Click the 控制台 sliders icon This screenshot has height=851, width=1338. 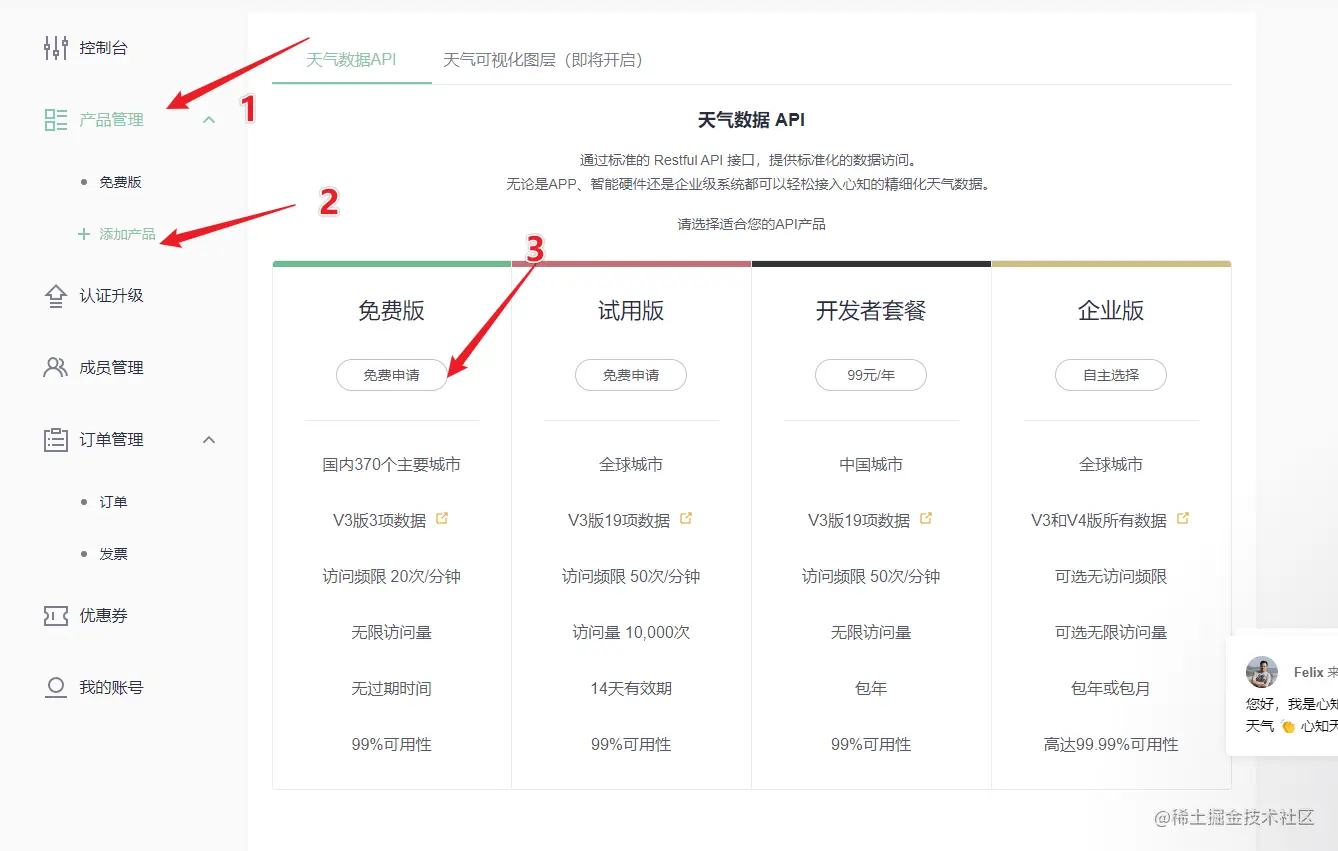click(x=56, y=48)
